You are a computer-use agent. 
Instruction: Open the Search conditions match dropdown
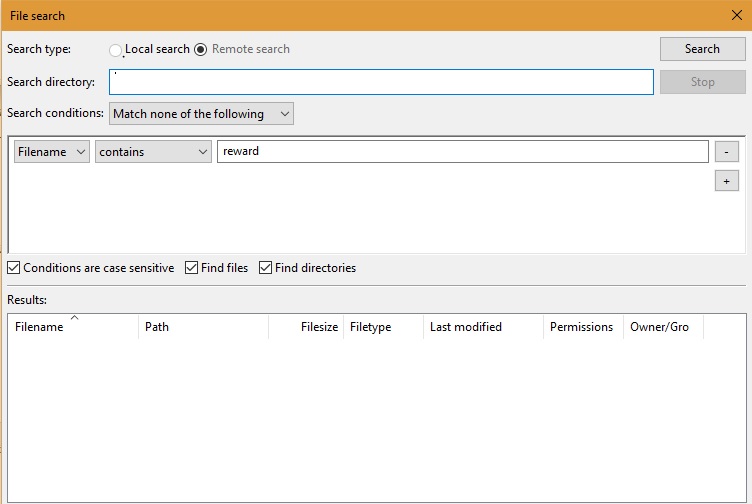[x=201, y=114]
